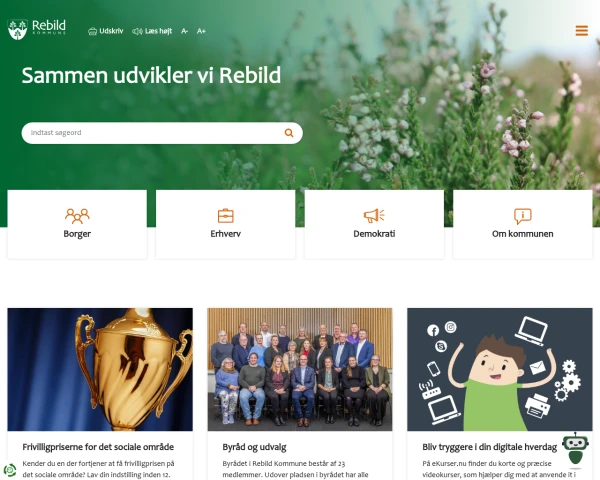This screenshot has width=600, height=480.
Task: Open Bliv tryggere i din digitale hverdag
Action: click(489, 447)
